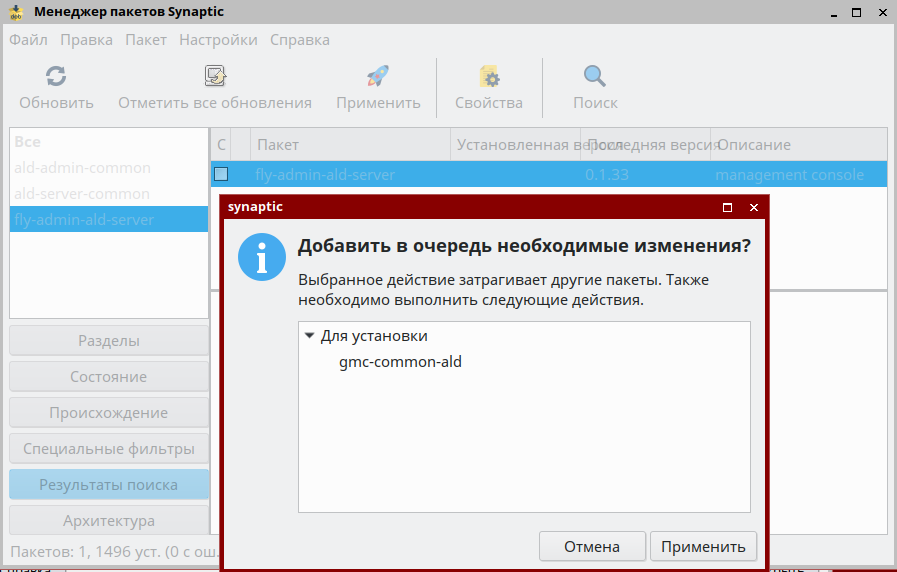Toggle status checkbox of fly-admin-ald-server row

click(221, 174)
